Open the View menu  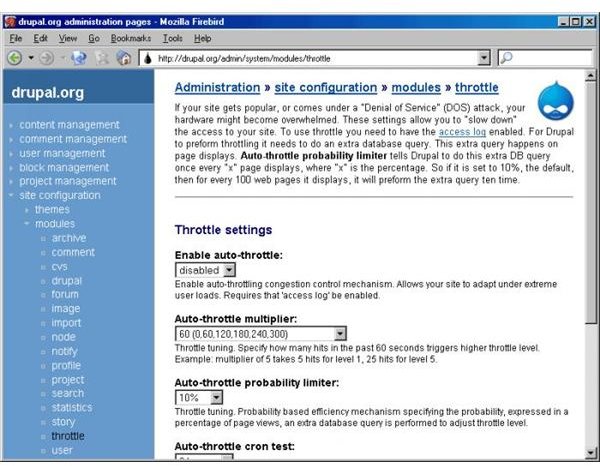68,38
